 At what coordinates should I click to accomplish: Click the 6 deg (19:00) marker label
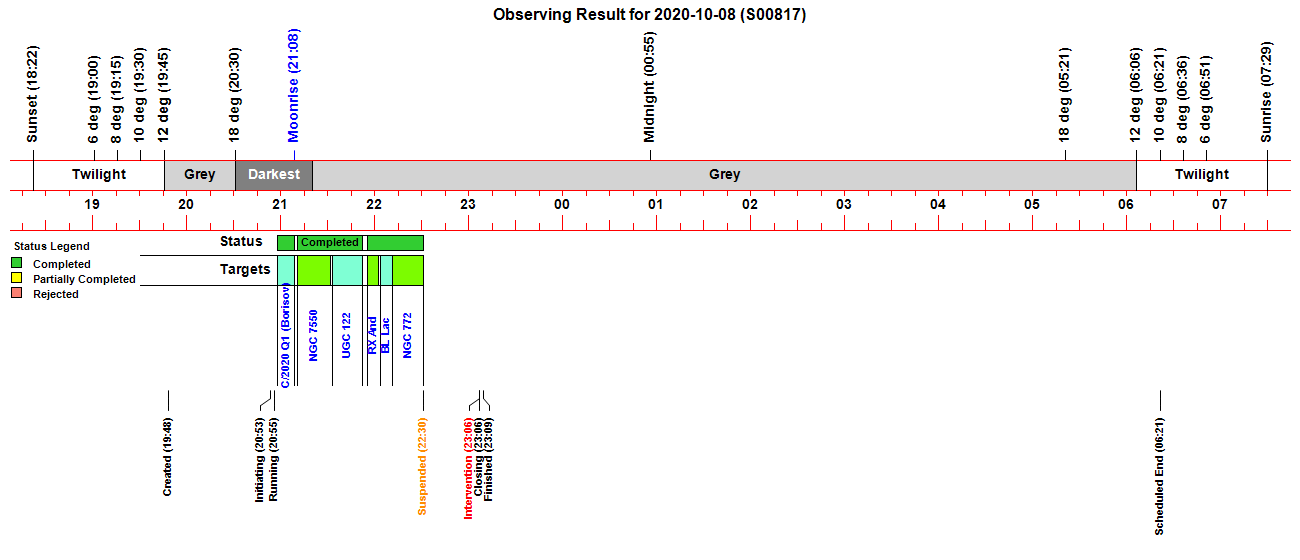[94, 99]
